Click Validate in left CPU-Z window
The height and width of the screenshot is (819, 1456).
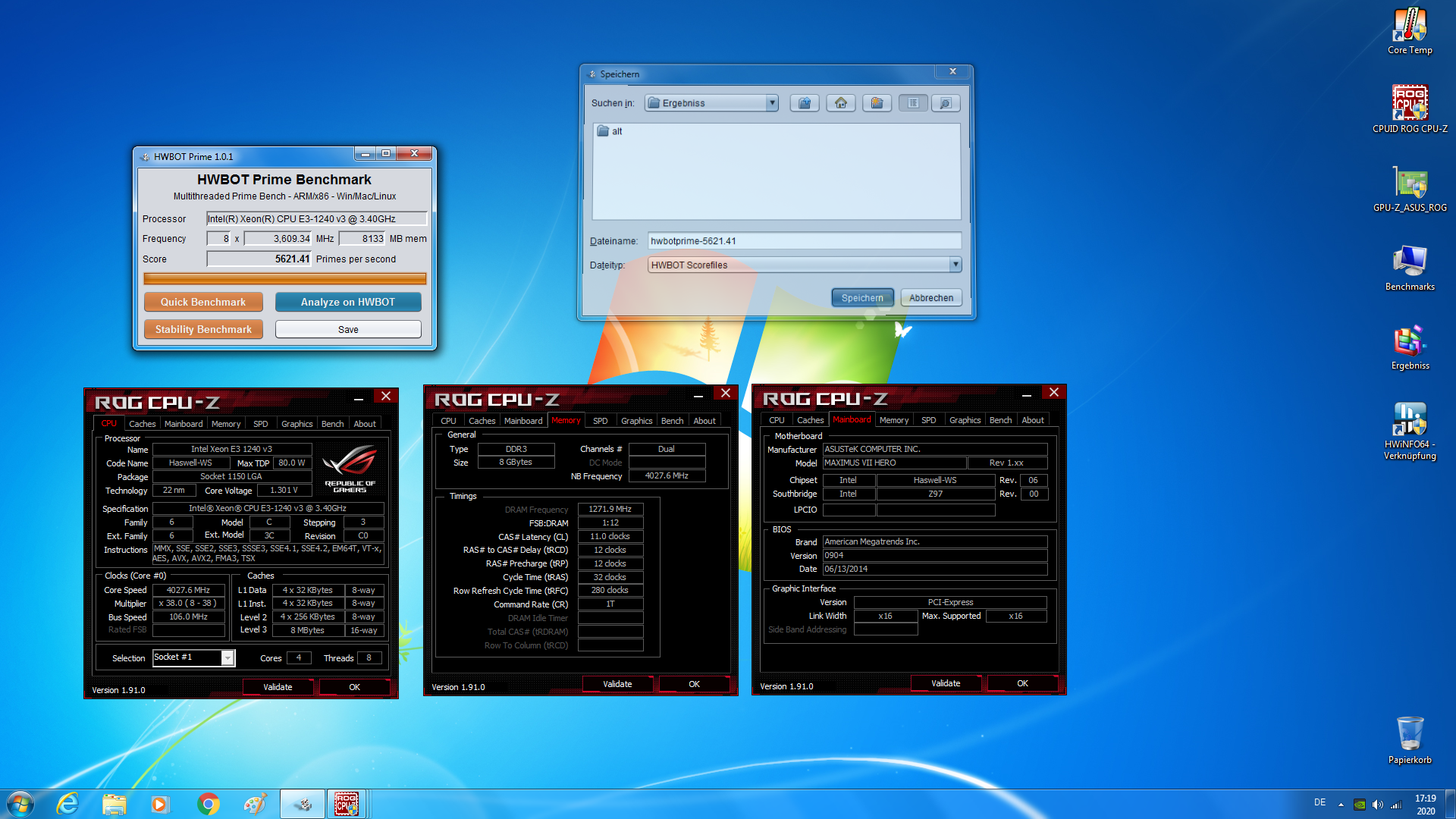[278, 687]
